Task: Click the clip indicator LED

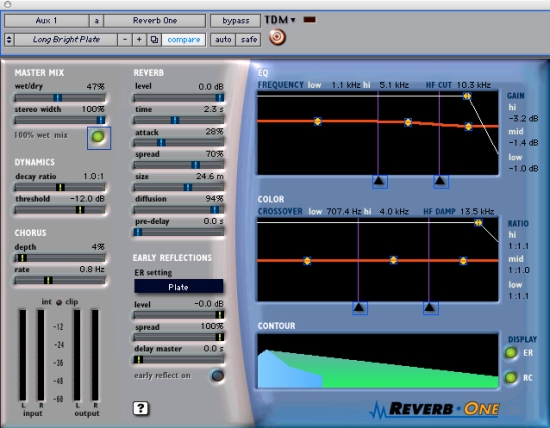Action: 59,302
